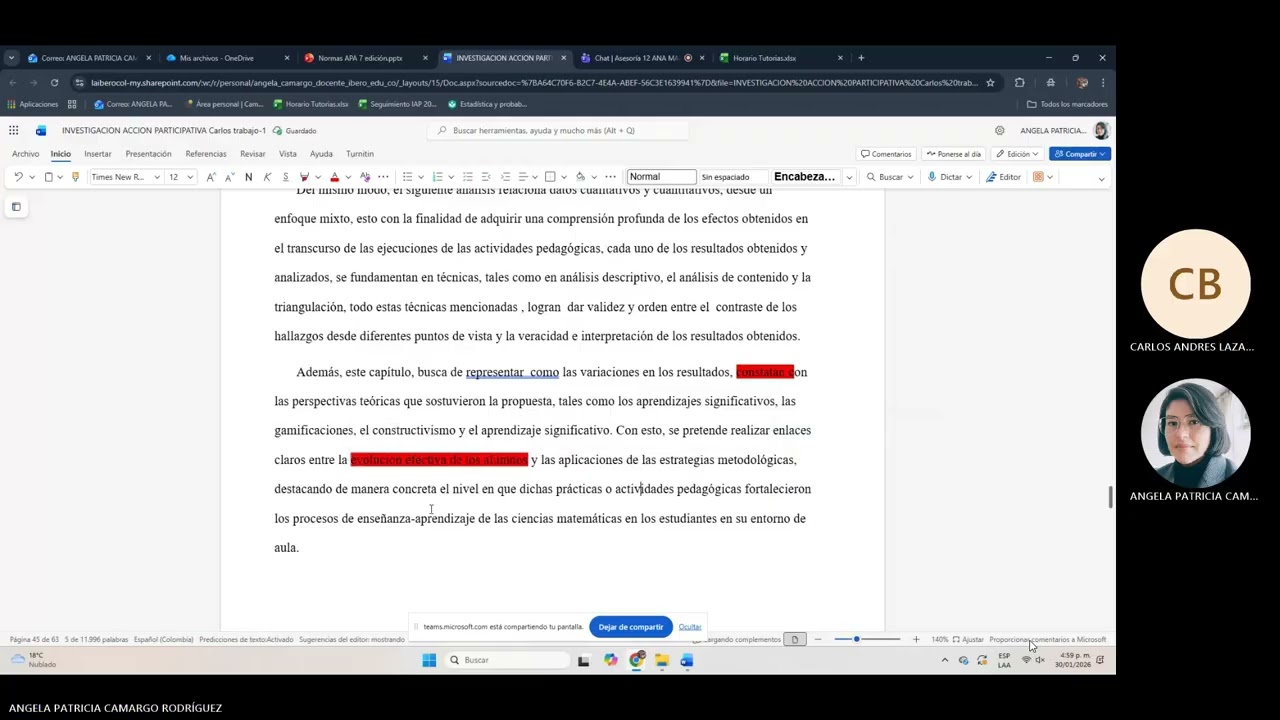This screenshot has height=720, width=1280.
Task: Click the Ponerse al día button
Action: click(x=954, y=154)
